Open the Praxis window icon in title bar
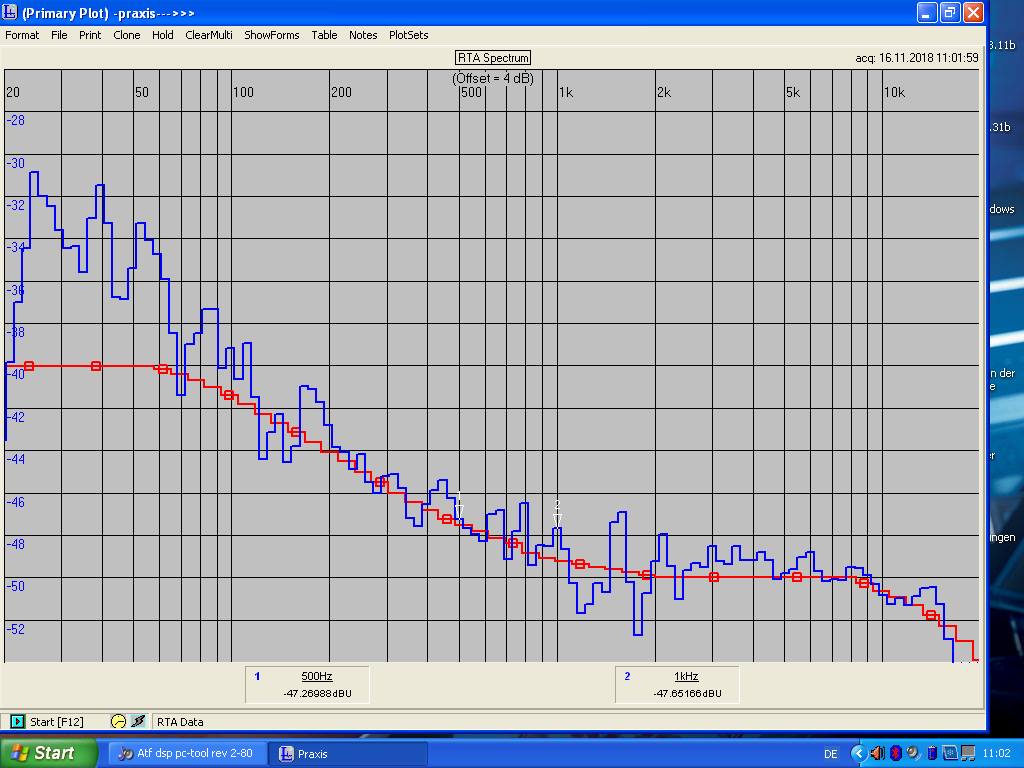 [x=10, y=13]
